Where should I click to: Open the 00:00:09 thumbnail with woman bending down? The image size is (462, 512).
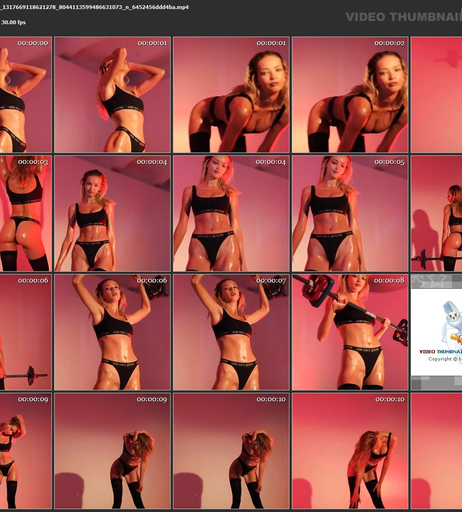click(x=112, y=451)
